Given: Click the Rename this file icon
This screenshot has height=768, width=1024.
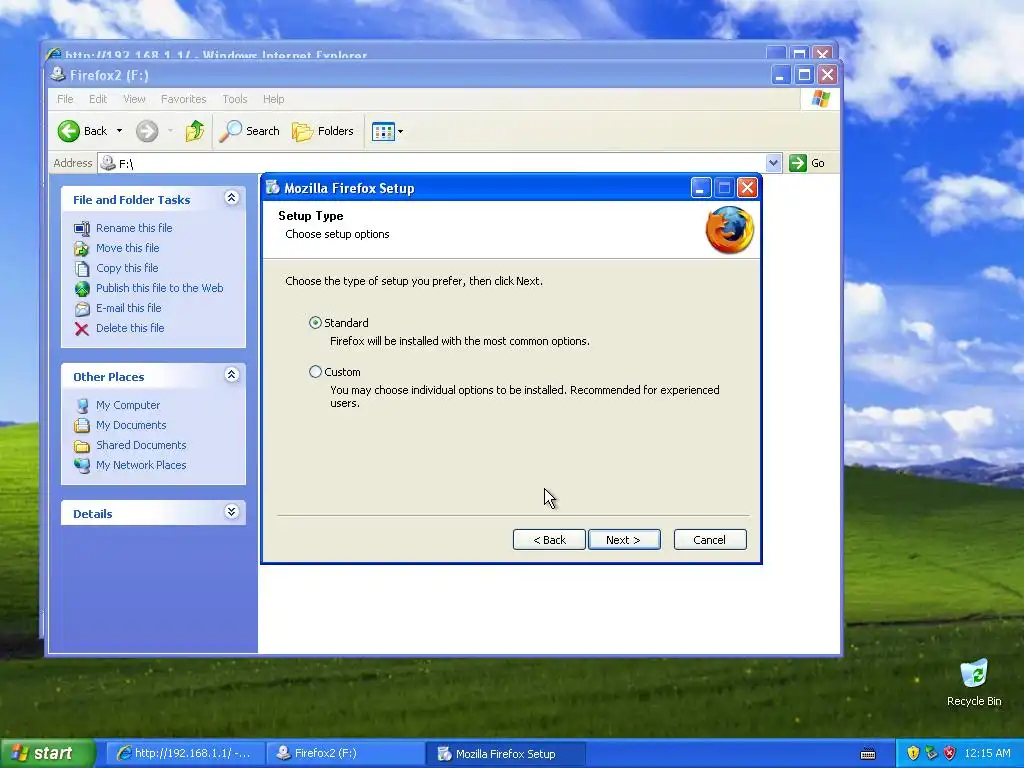Looking at the screenshot, I should 82,229.
